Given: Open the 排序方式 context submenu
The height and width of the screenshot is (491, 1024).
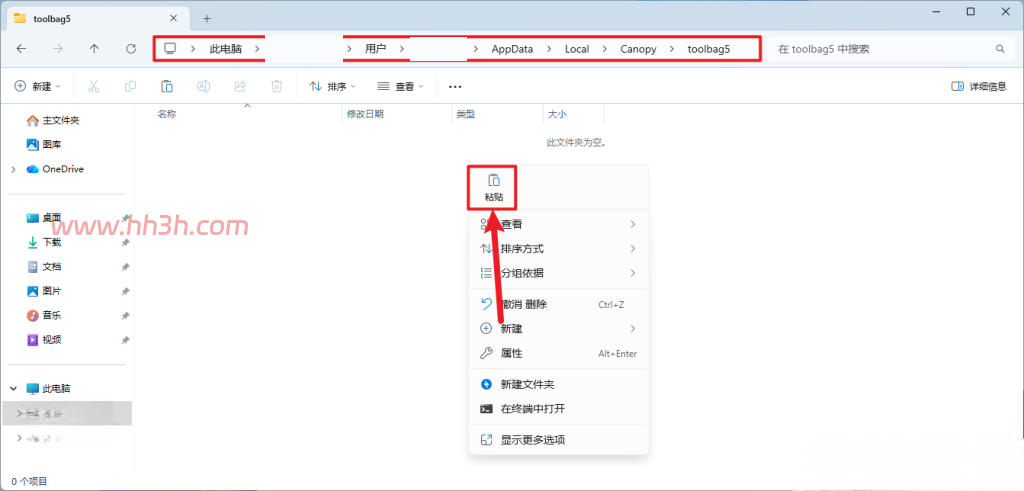Looking at the screenshot, I should click(x=559, y=249).
